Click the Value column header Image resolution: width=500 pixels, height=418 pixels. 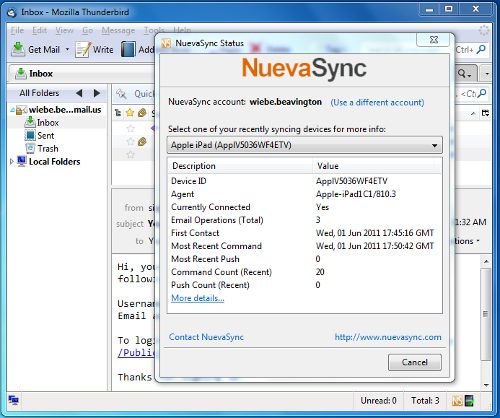click(377, 166)
